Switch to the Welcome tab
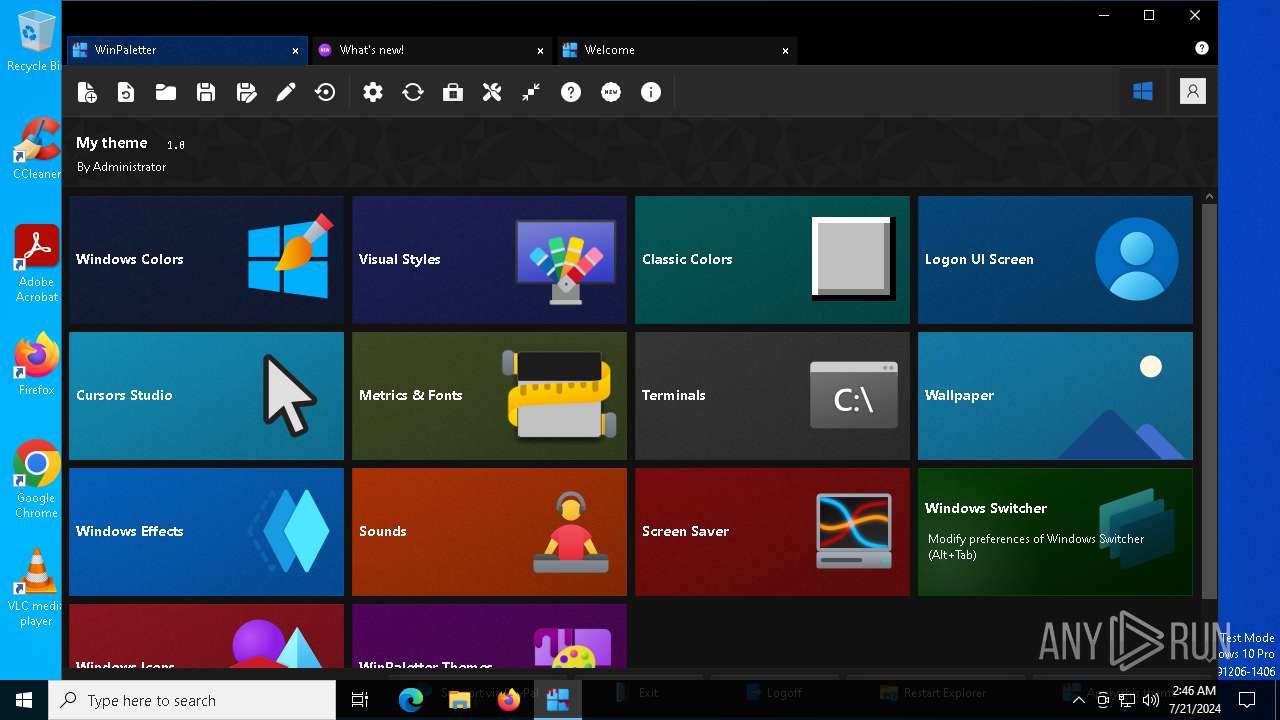This screenshot has width=1280, height=720. click(676, 50)
